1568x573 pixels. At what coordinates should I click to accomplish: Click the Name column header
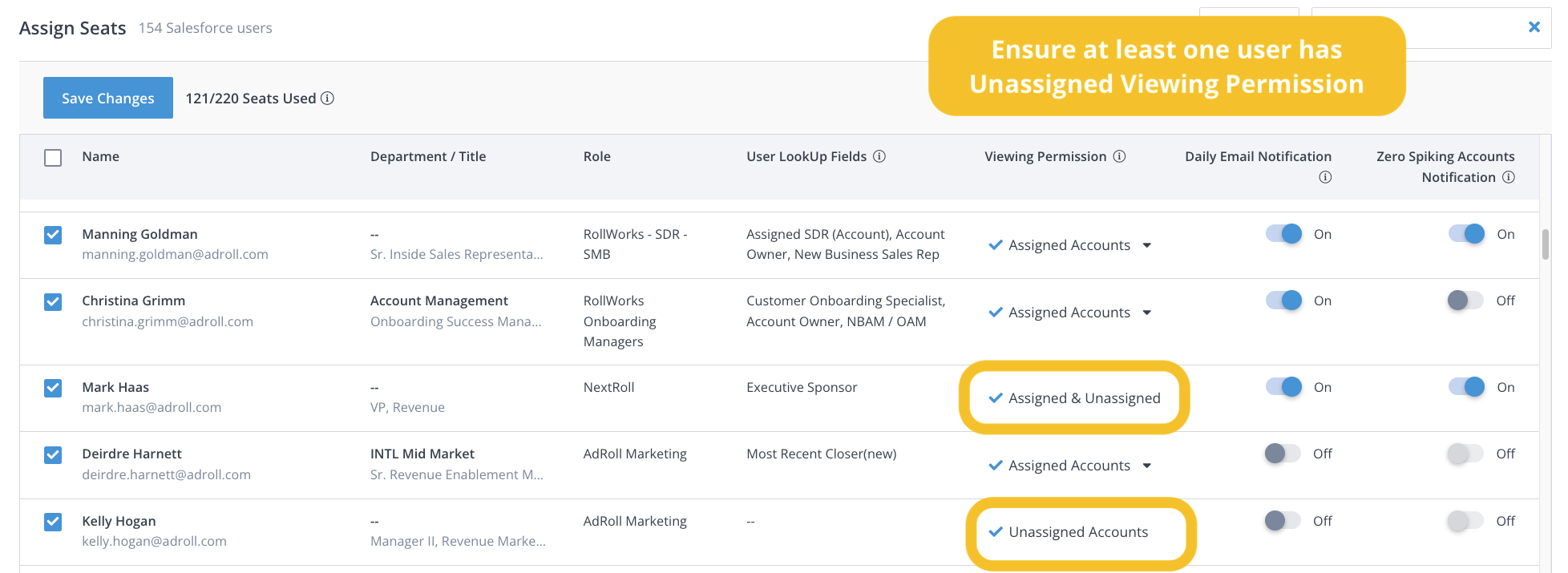click(101, 156)
